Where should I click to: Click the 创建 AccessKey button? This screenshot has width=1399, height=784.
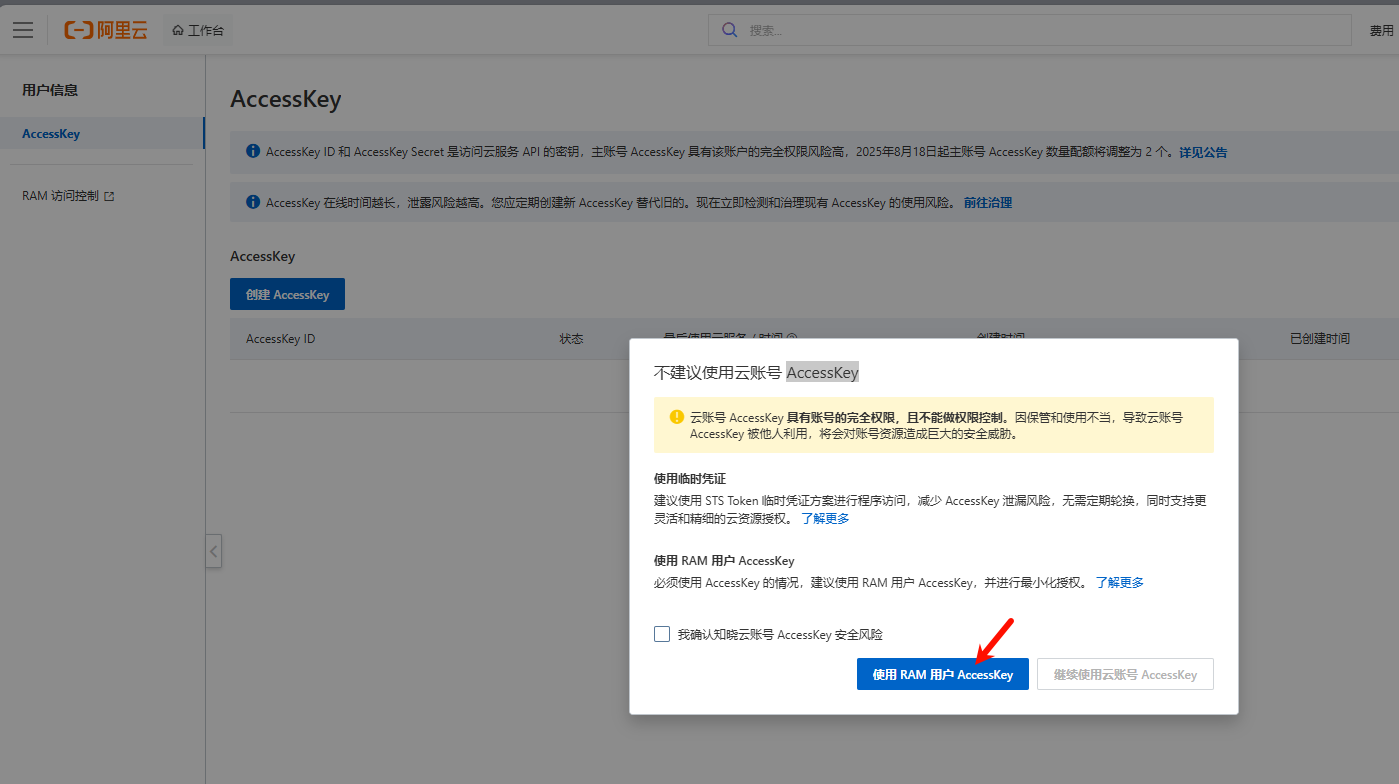[x=287, y=294]
